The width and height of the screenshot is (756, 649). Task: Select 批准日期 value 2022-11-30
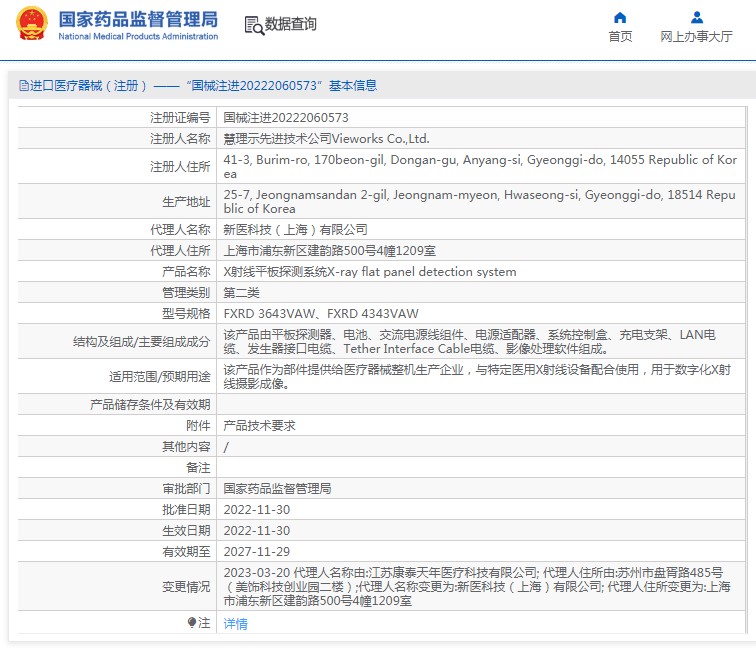click(x=256, y=510)
